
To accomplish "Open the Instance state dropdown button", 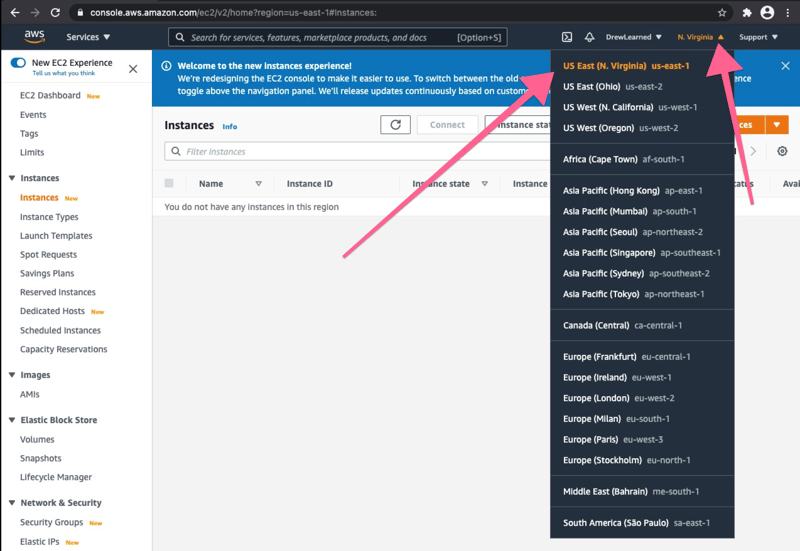I will coord(518,124).
